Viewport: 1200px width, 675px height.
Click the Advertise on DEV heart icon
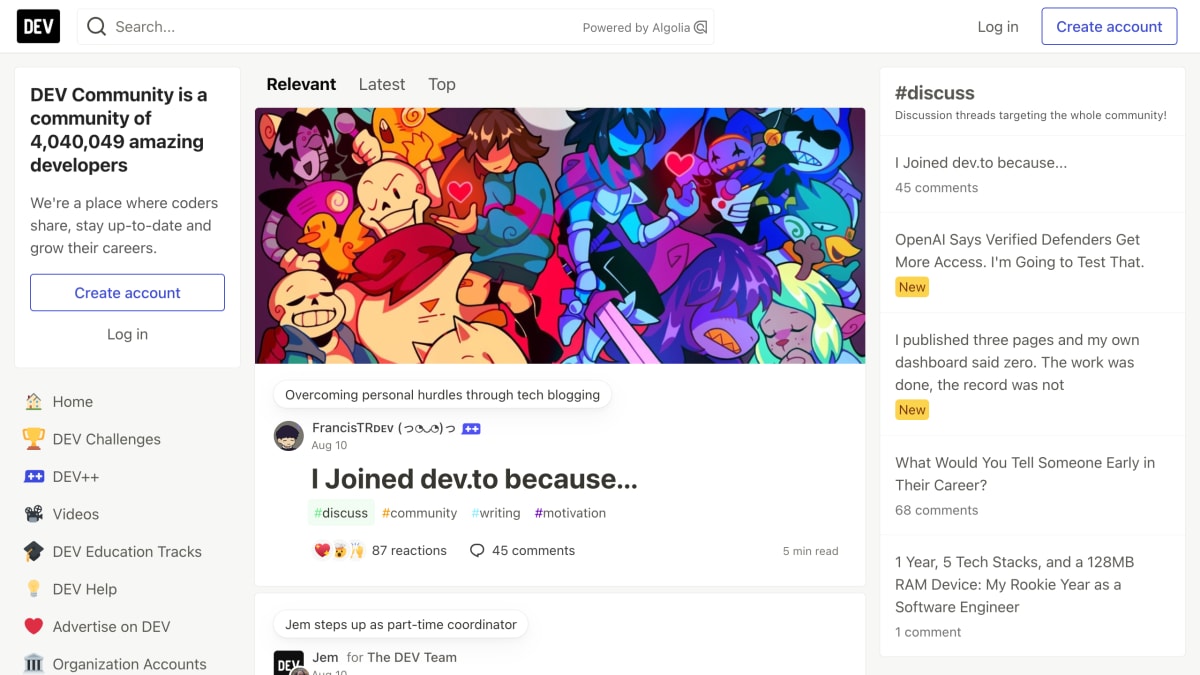click(x=34, y=626)
